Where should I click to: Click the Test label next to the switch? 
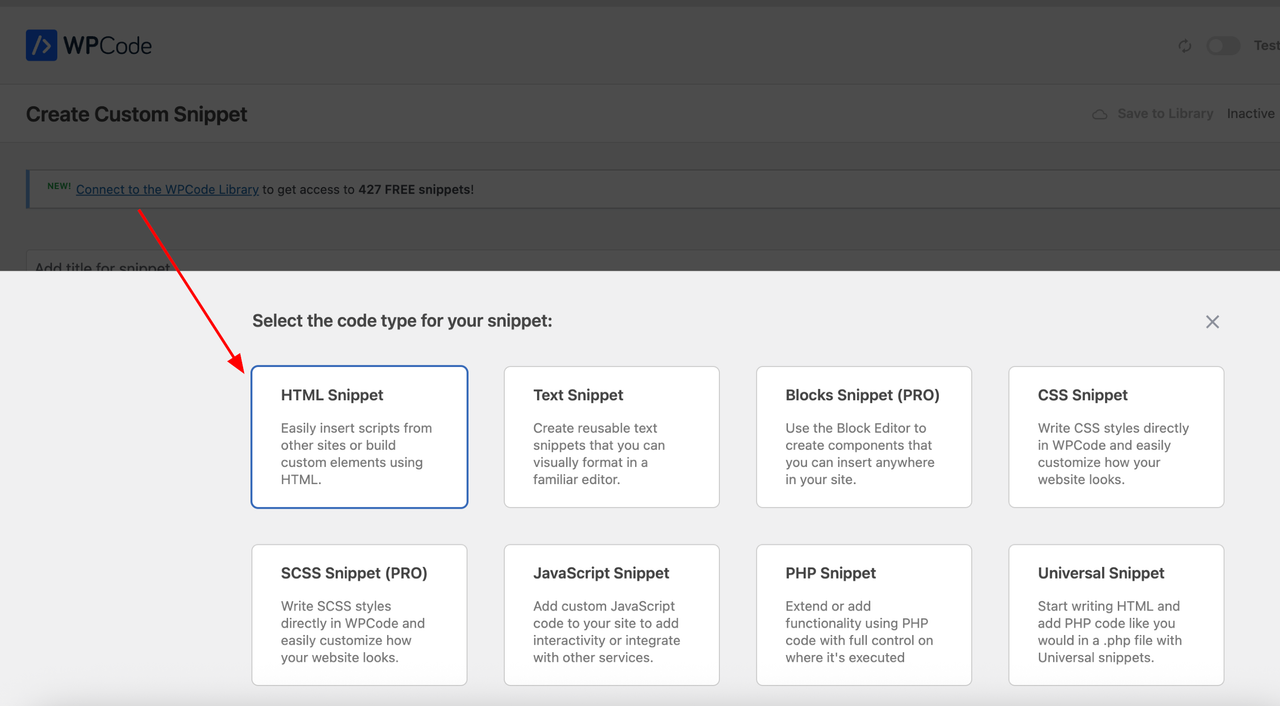tap(1266, 46)
